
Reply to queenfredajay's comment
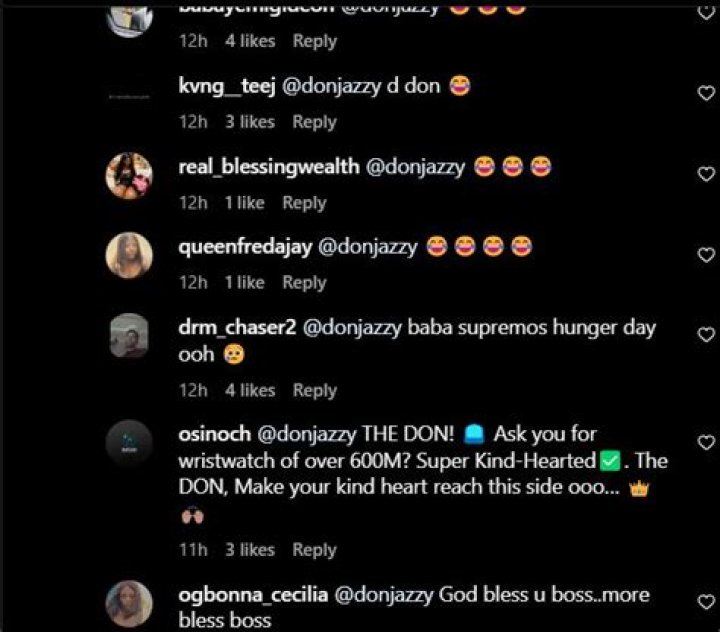[304, 283]
